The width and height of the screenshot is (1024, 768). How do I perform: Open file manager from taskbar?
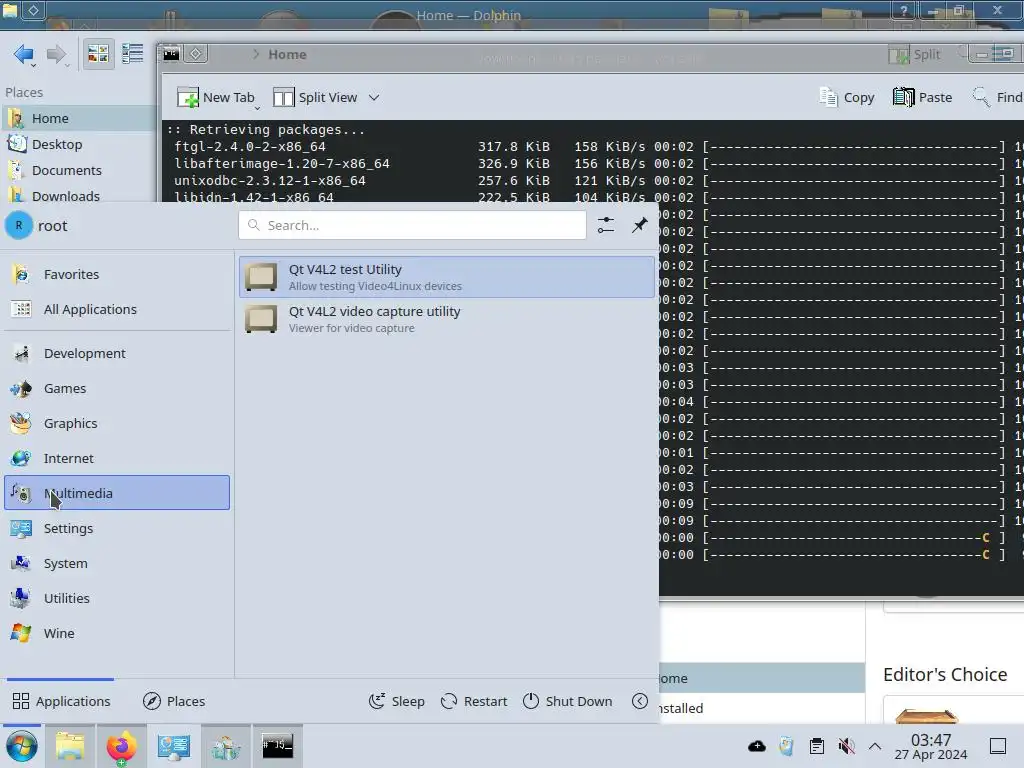tap(70, 746)
